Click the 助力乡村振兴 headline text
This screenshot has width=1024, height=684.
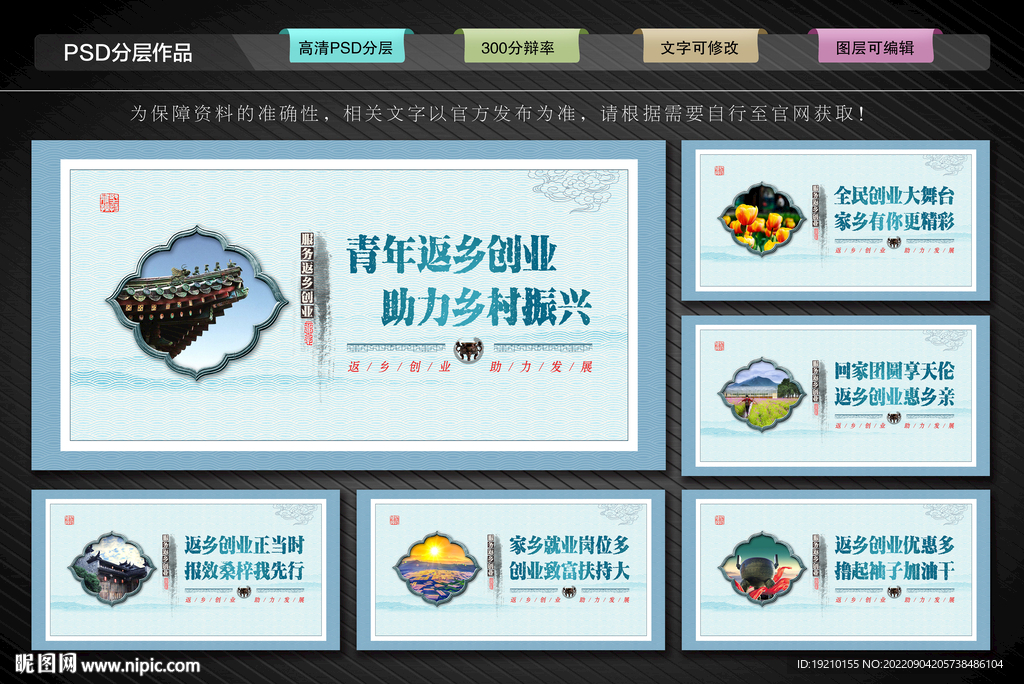(x=487, y=308)
